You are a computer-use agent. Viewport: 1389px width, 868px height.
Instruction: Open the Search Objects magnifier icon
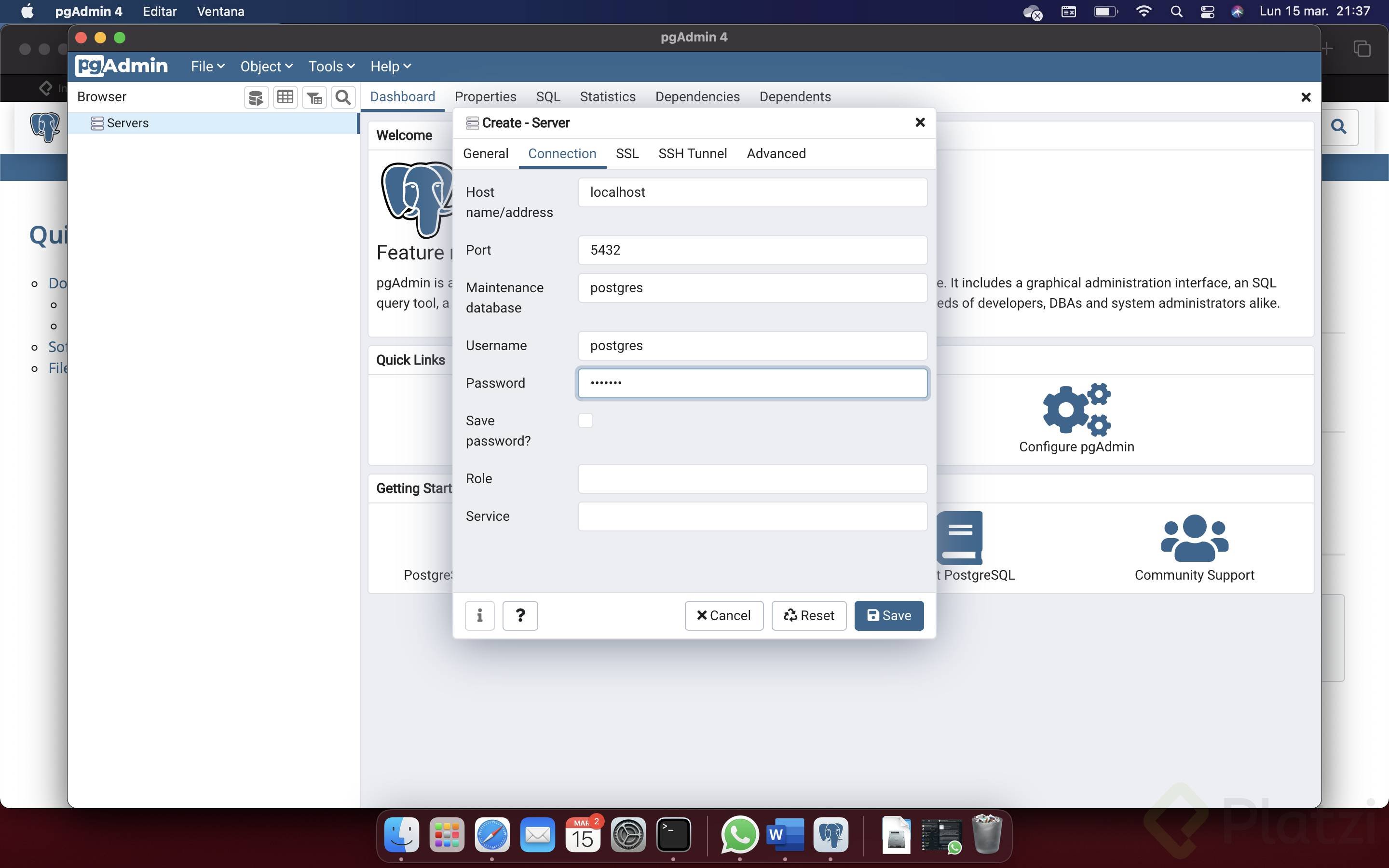click(x=343, y=97)
